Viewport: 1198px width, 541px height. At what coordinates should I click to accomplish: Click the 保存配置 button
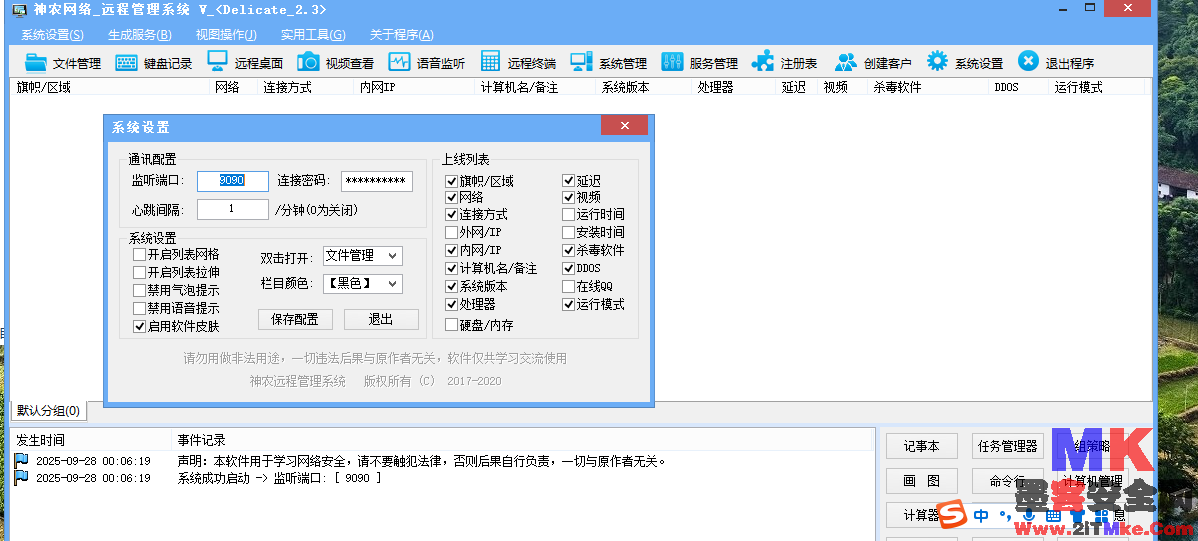(295, 319)
